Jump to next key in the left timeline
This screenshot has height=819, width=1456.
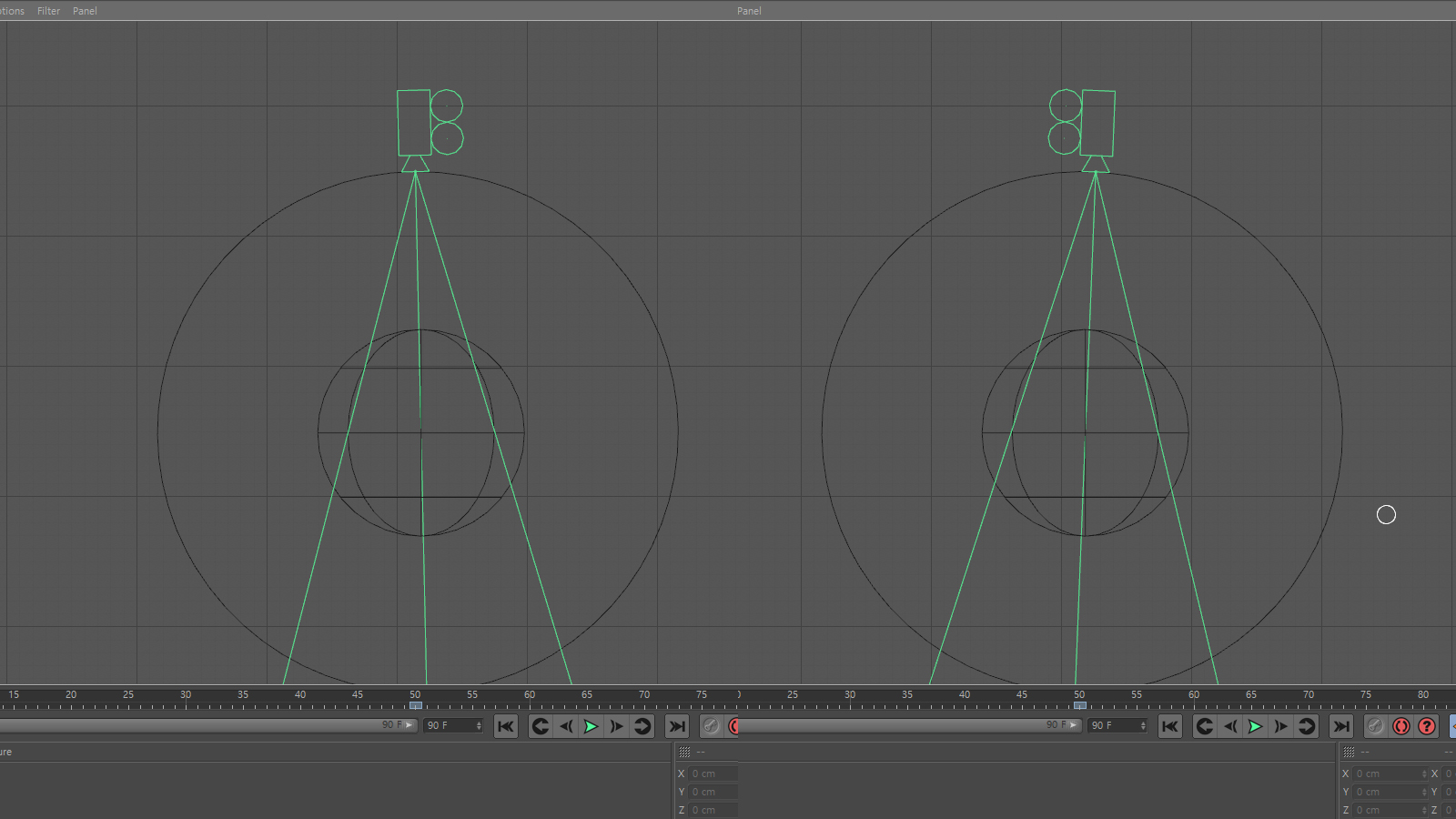642,725
